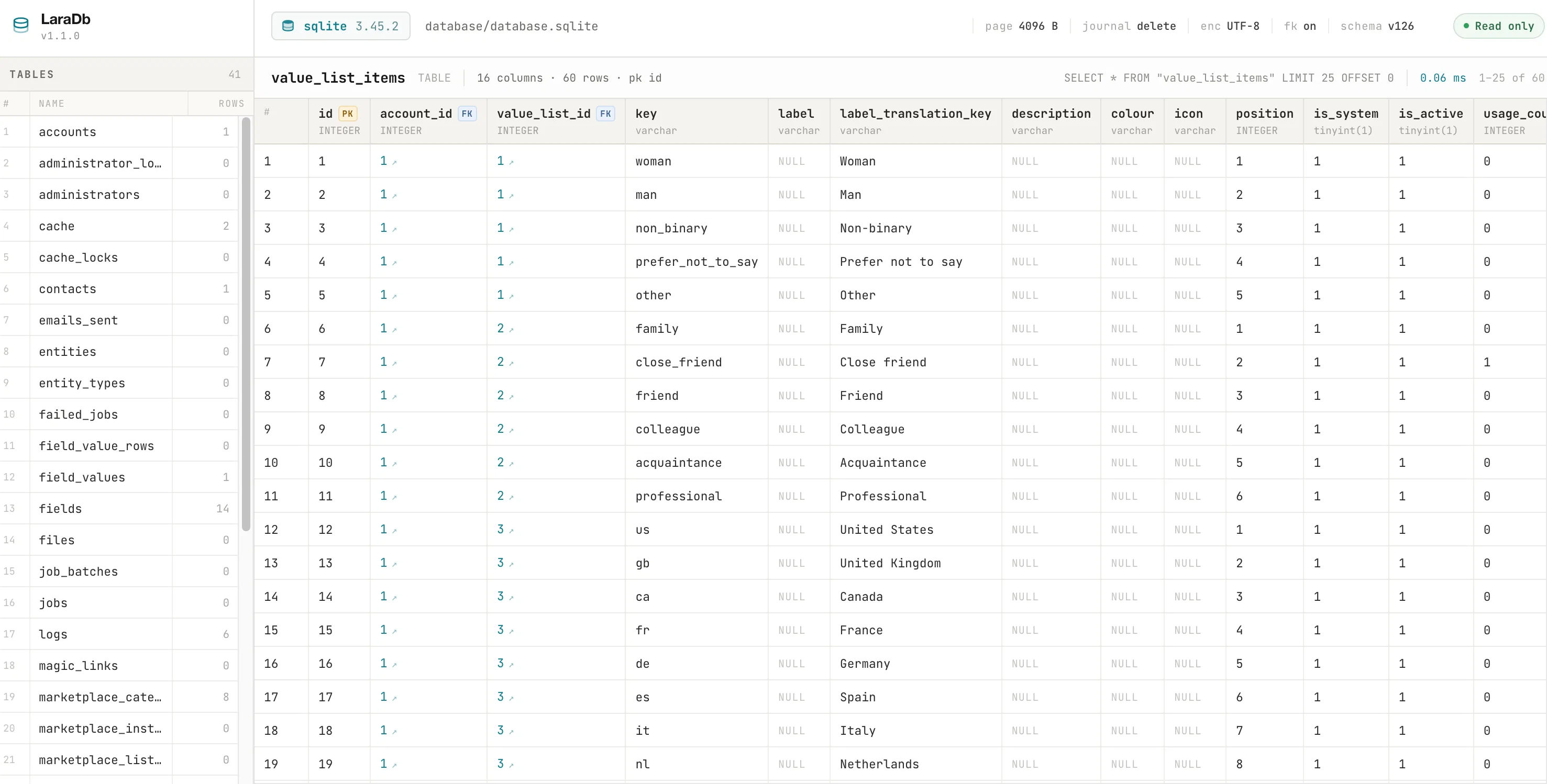
Task: Click the colour column header
Action: (x=1132, y=121)
